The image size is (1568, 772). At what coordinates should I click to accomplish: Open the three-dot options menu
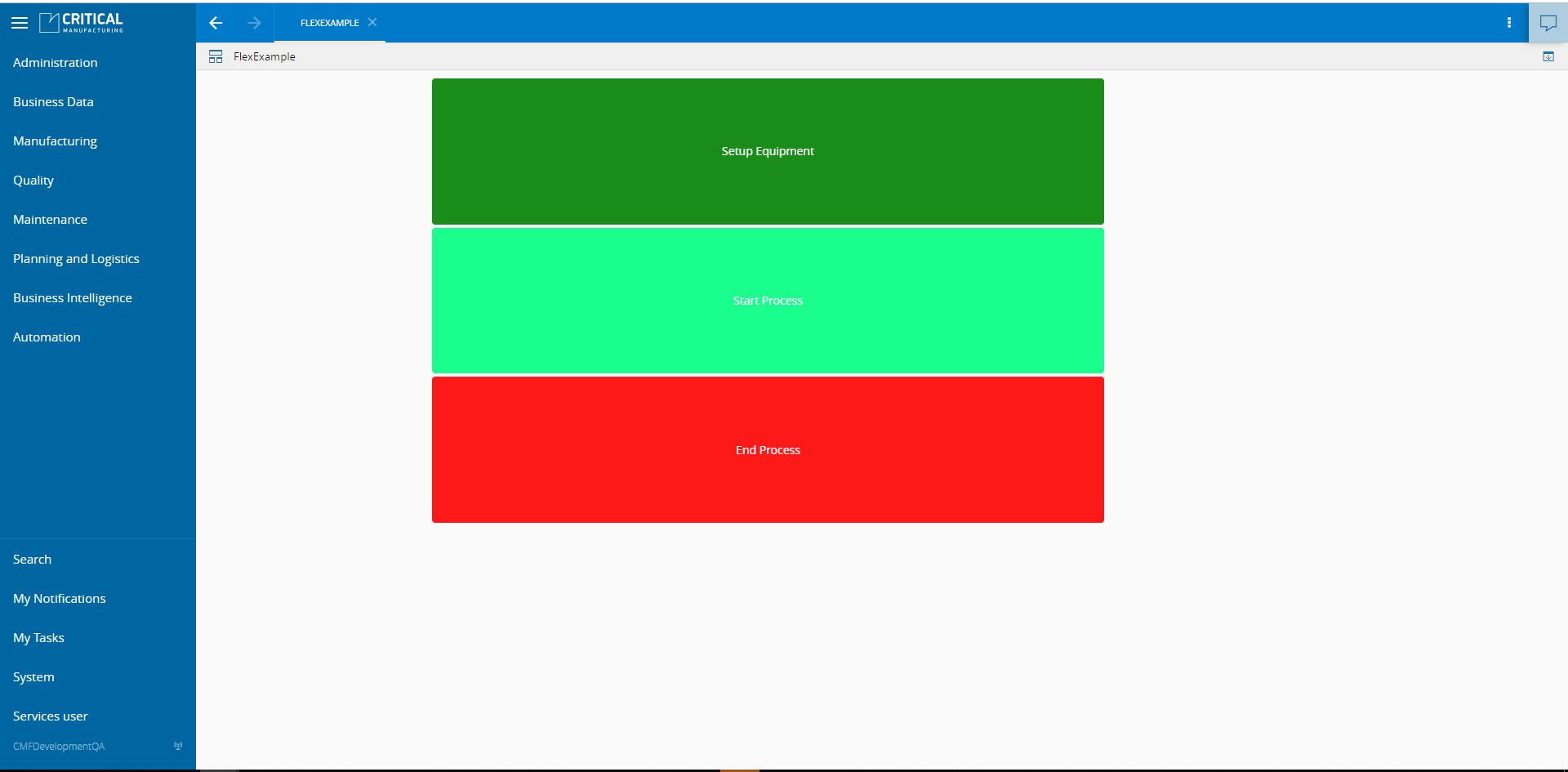[x=1509, y=23]
